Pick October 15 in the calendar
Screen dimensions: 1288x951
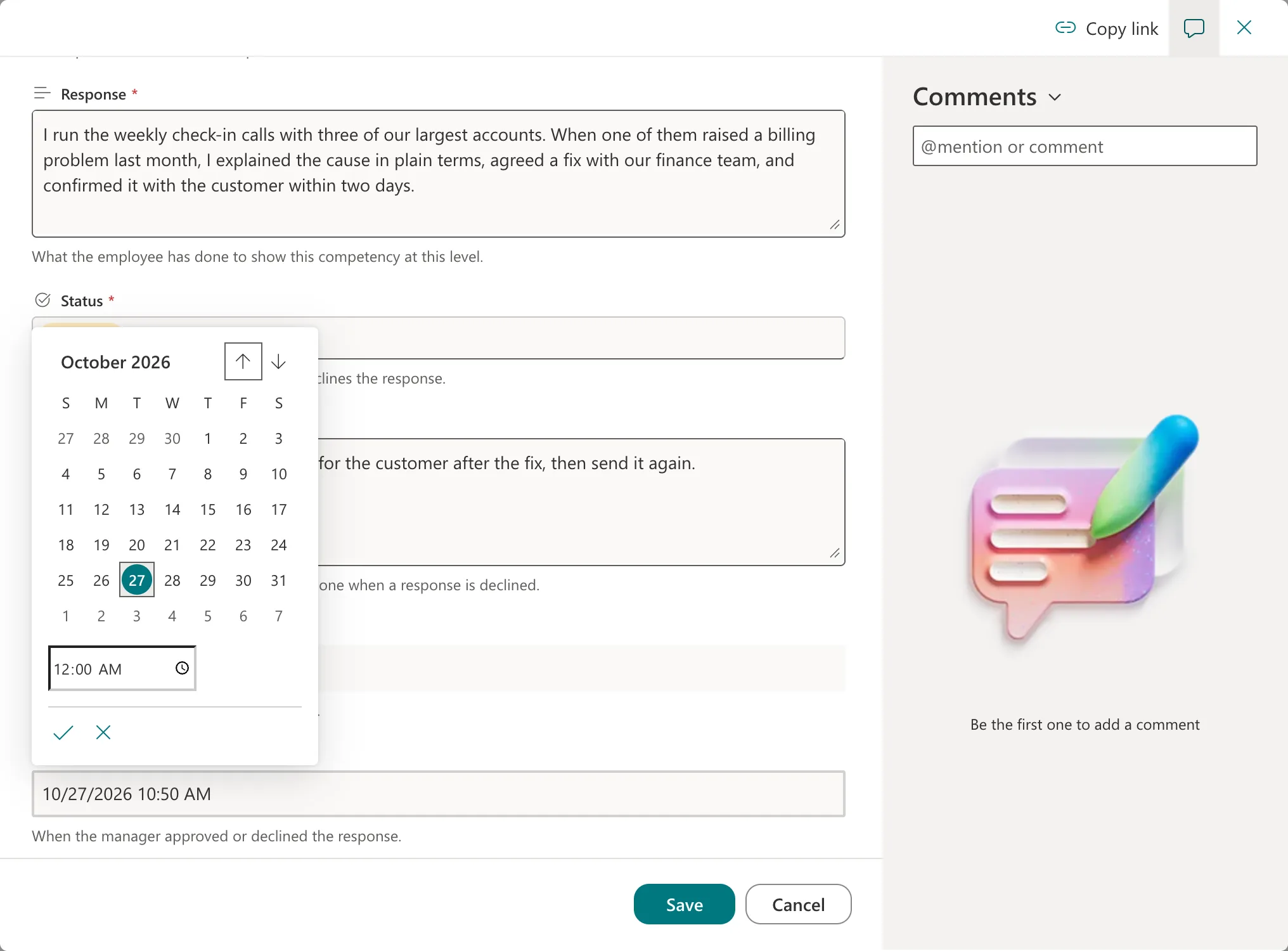[207, 509]
